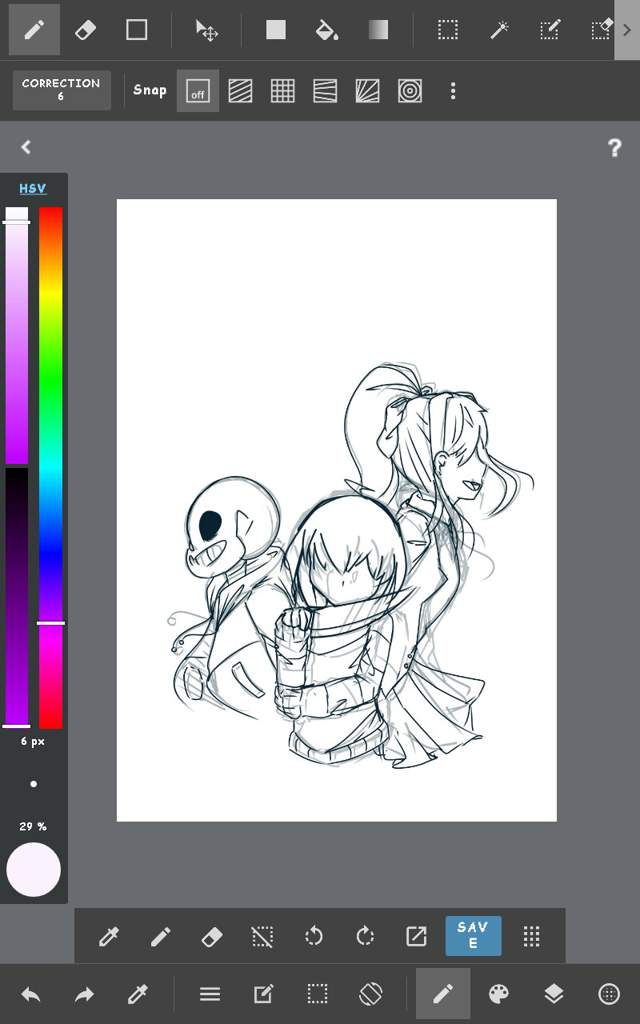This screenshot has width=640, height=1024.
Task: Expand more tools with right arrow
Action: tap(628, 30)
